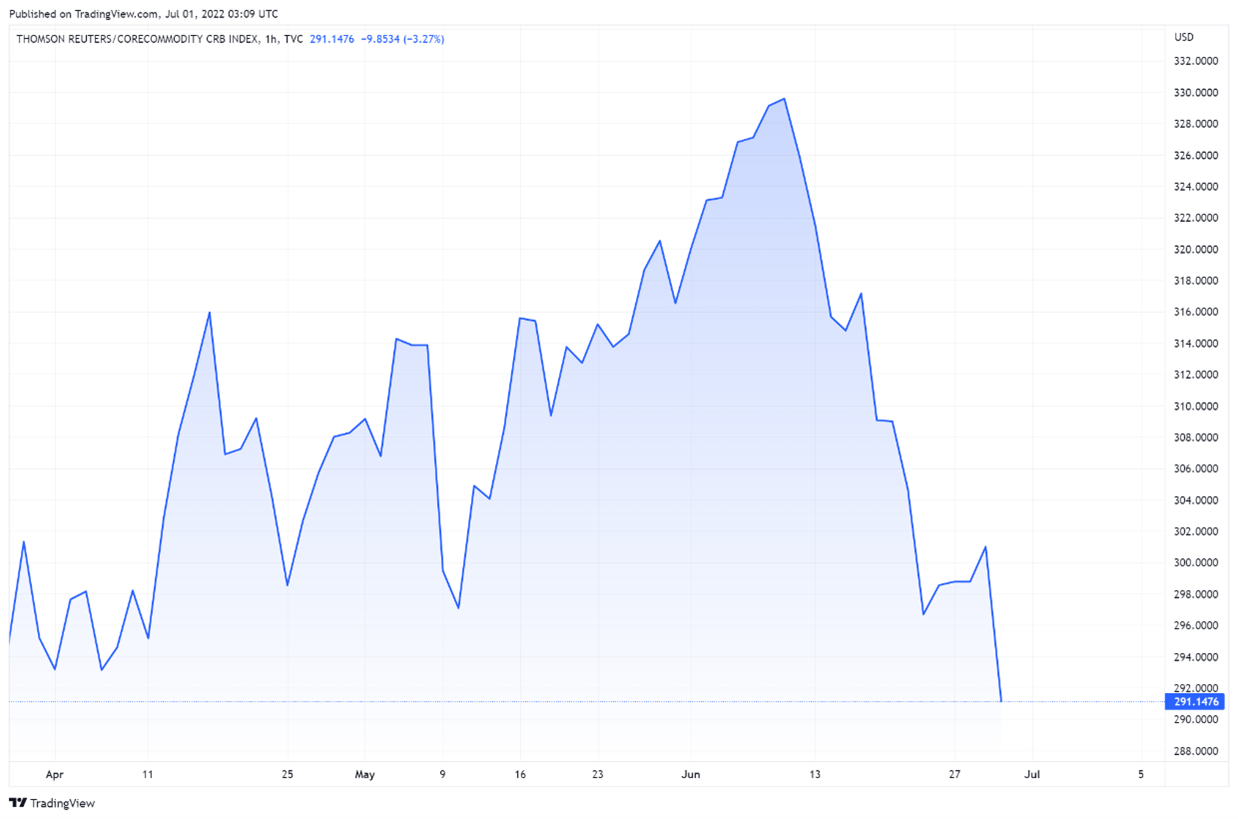Viewport: 1238px width, 819px height.
Task: Select the Jul date on time axis
Action: pyautogui.click(x=1033, y=775)
